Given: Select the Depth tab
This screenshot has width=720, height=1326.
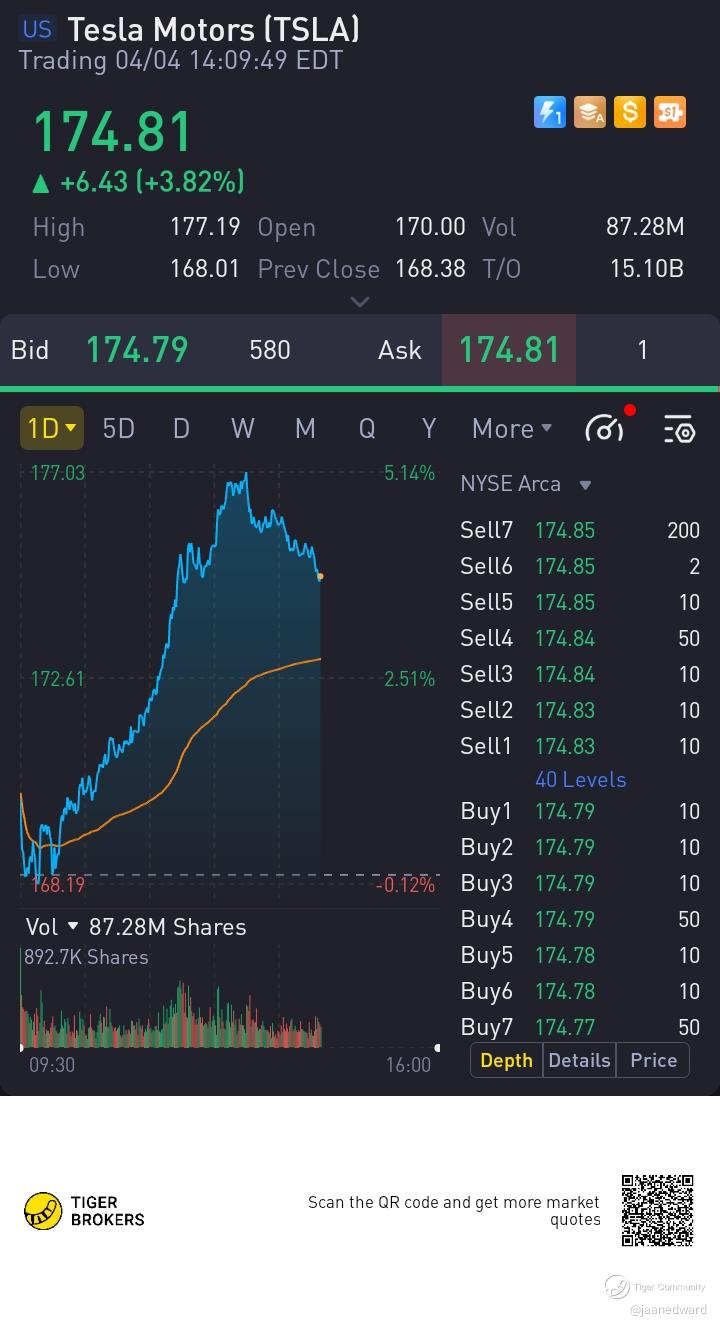Looking at the screenshot, I should [x=506, y=1060].
